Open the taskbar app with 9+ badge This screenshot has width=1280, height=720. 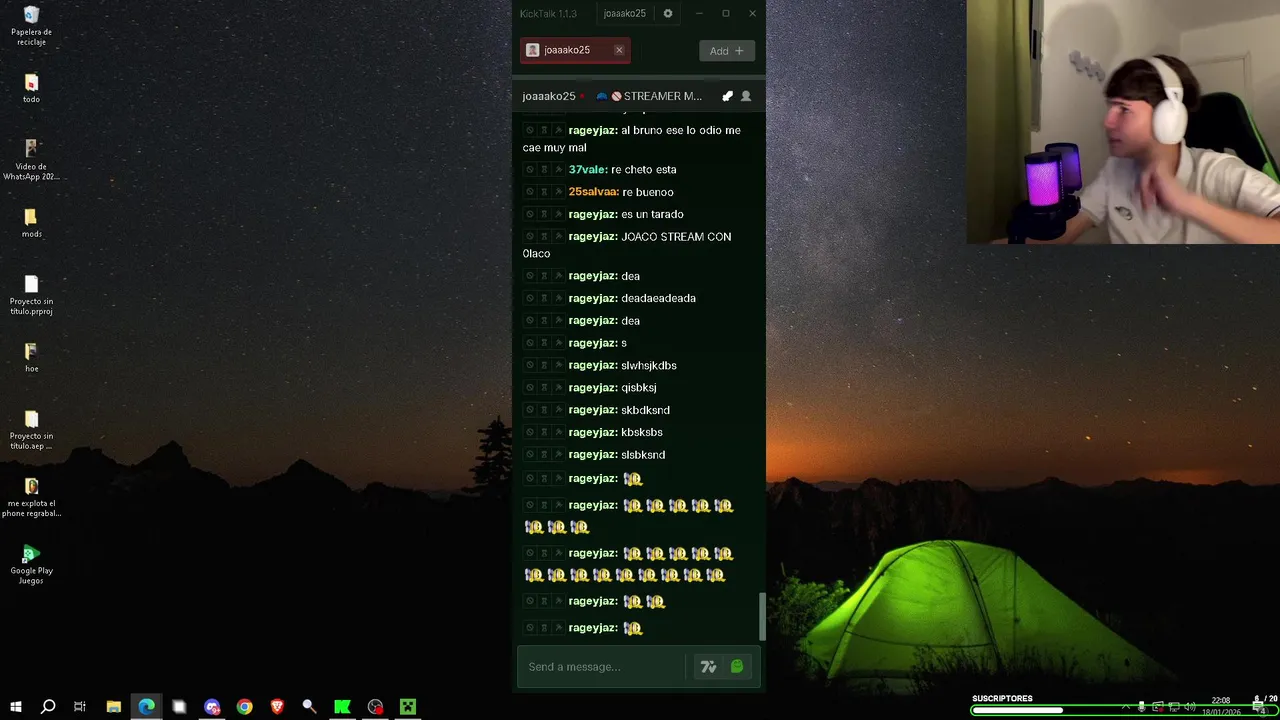coord(212,707)
